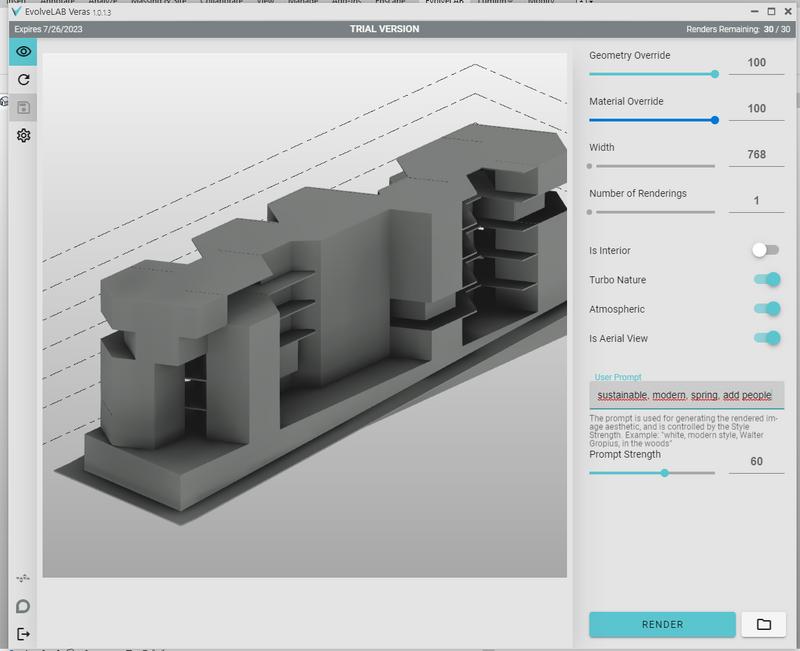Disable the Turbo Nature switch
This screenshot has width=800, height=651.
point(767,280)
